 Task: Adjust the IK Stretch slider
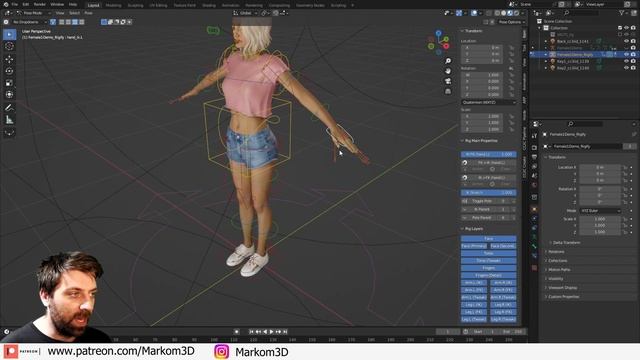coord(489,193)
